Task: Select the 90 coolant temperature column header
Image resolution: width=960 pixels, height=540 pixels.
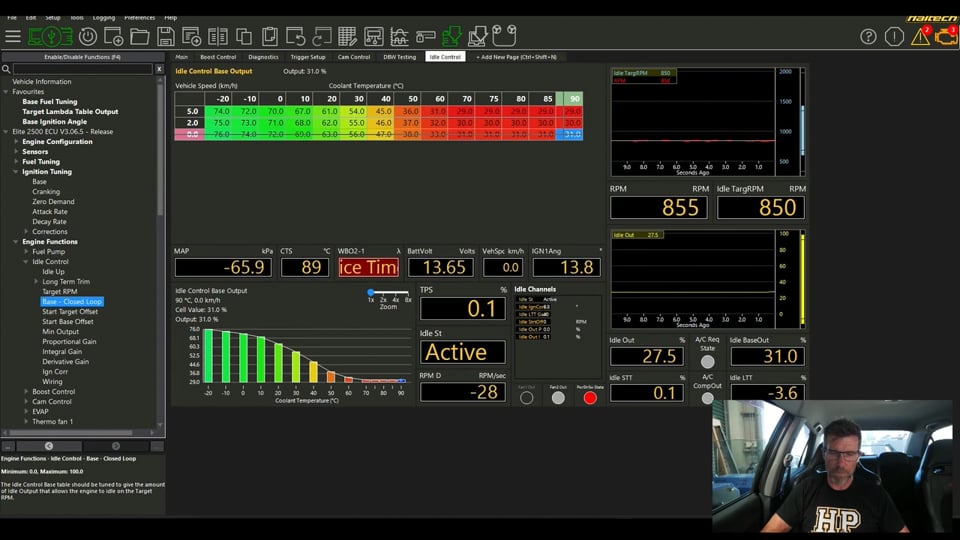Action: 569,99
